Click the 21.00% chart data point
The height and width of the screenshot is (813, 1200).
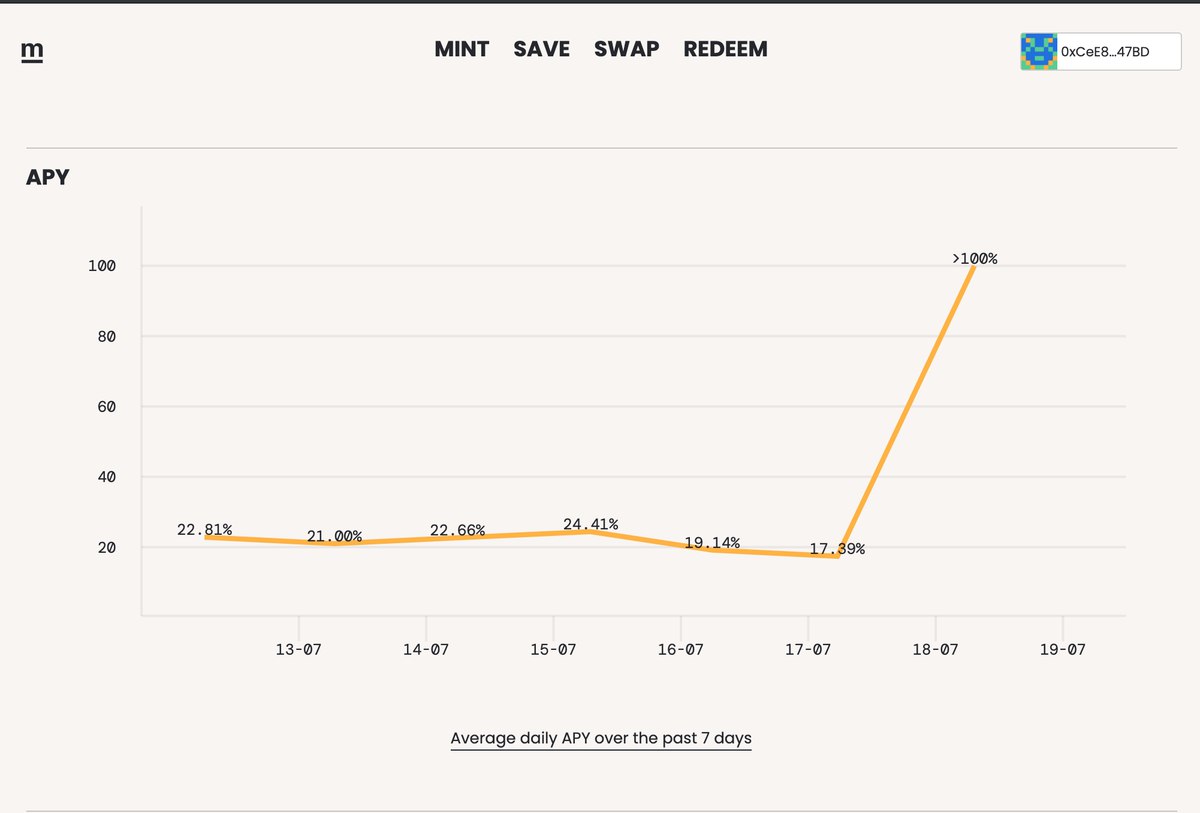[334, 537]
